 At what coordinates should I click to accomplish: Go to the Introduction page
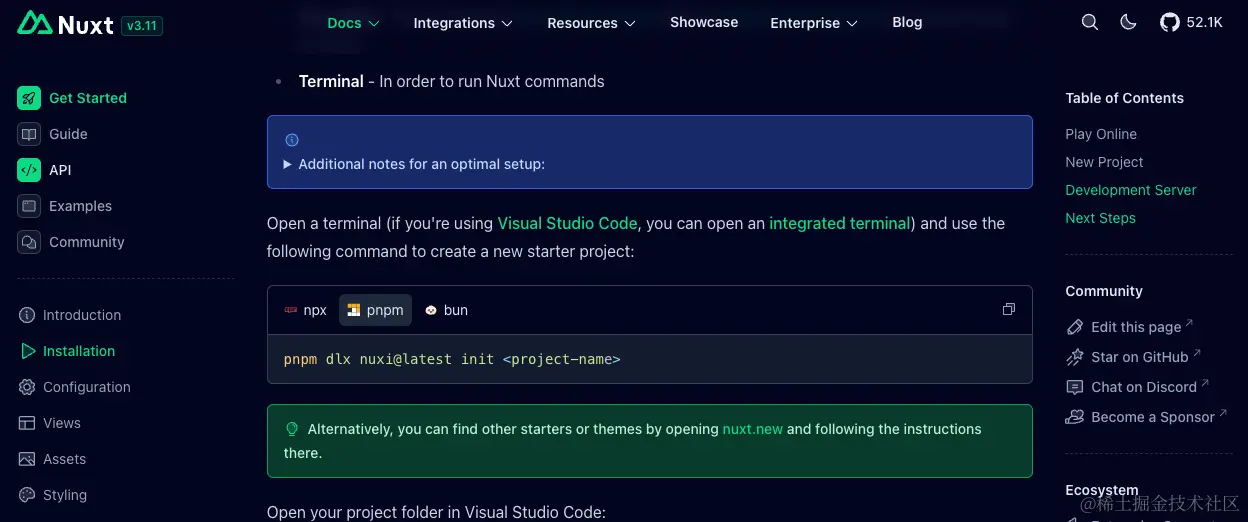click(82, 315)
